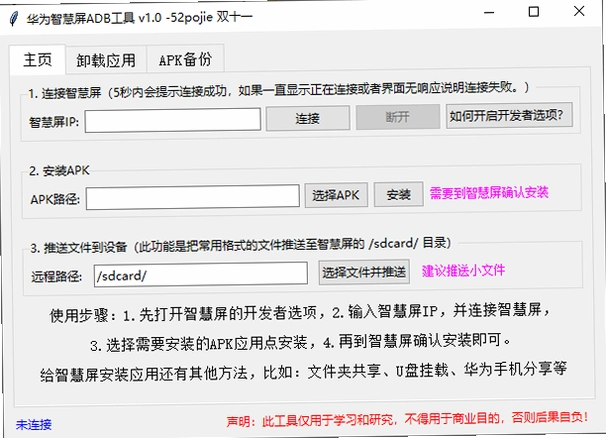
Task: Click the 2. 安装APK group title
Action: pyautogui.click(x=60, y=170)
